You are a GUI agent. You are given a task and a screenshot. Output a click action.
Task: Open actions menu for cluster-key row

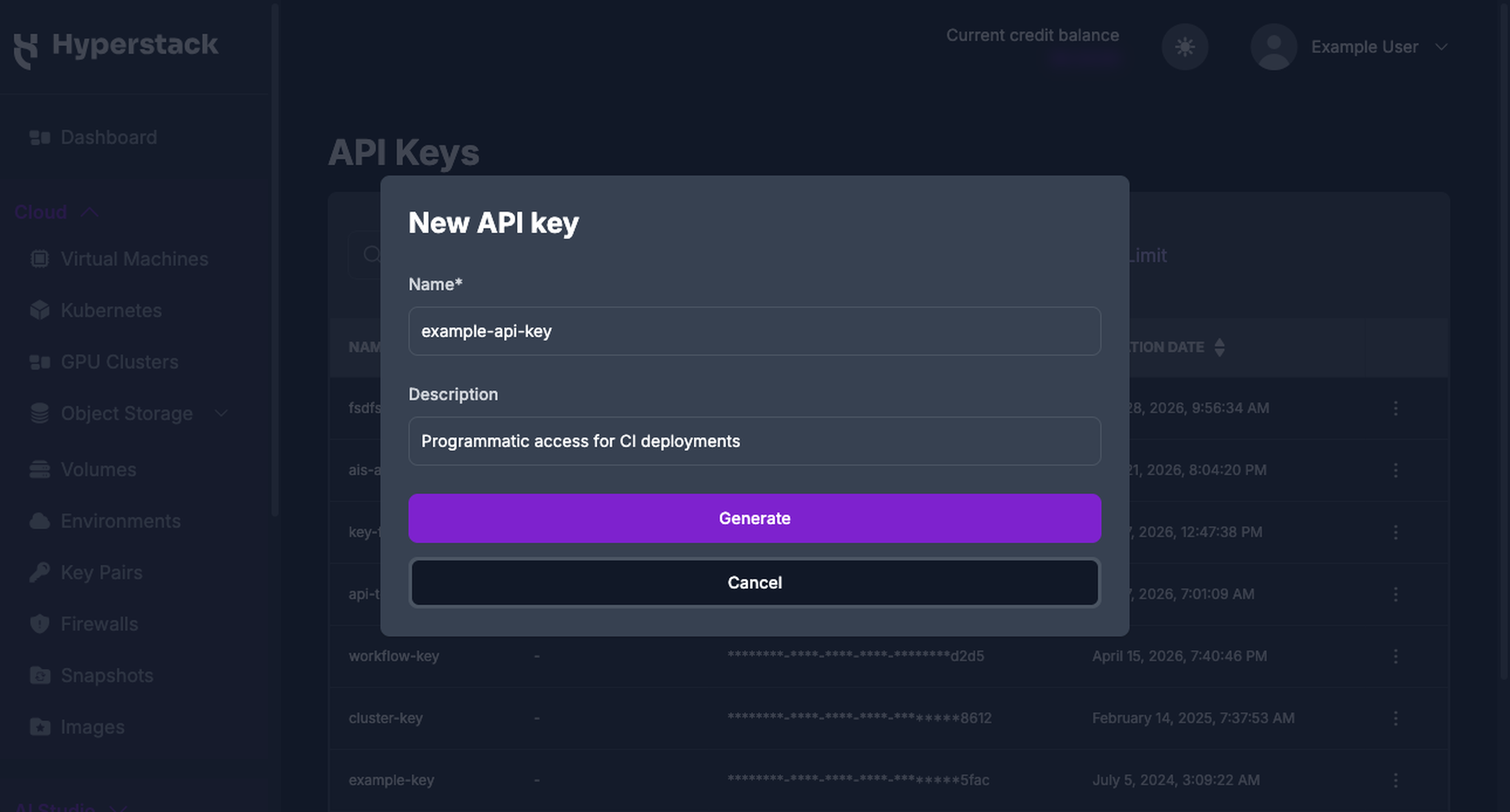[1396, 718]
